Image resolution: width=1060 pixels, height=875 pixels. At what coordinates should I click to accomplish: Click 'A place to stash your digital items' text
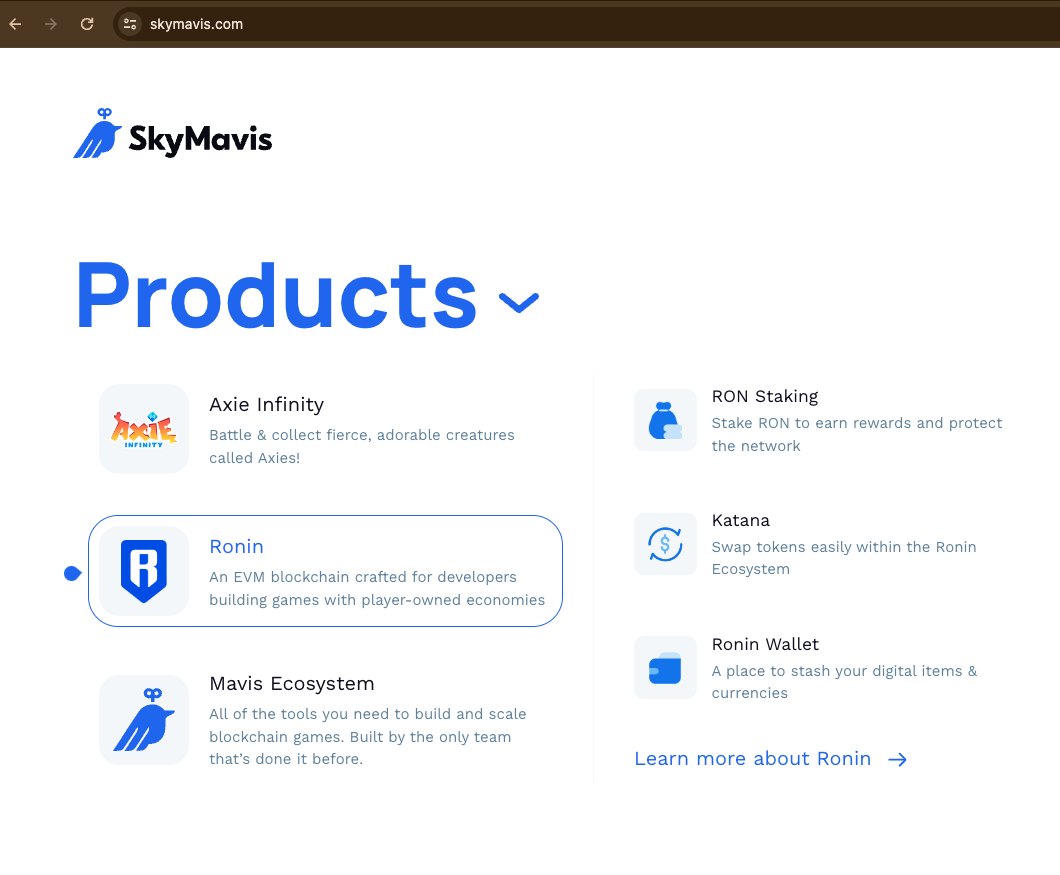[844, 682]
